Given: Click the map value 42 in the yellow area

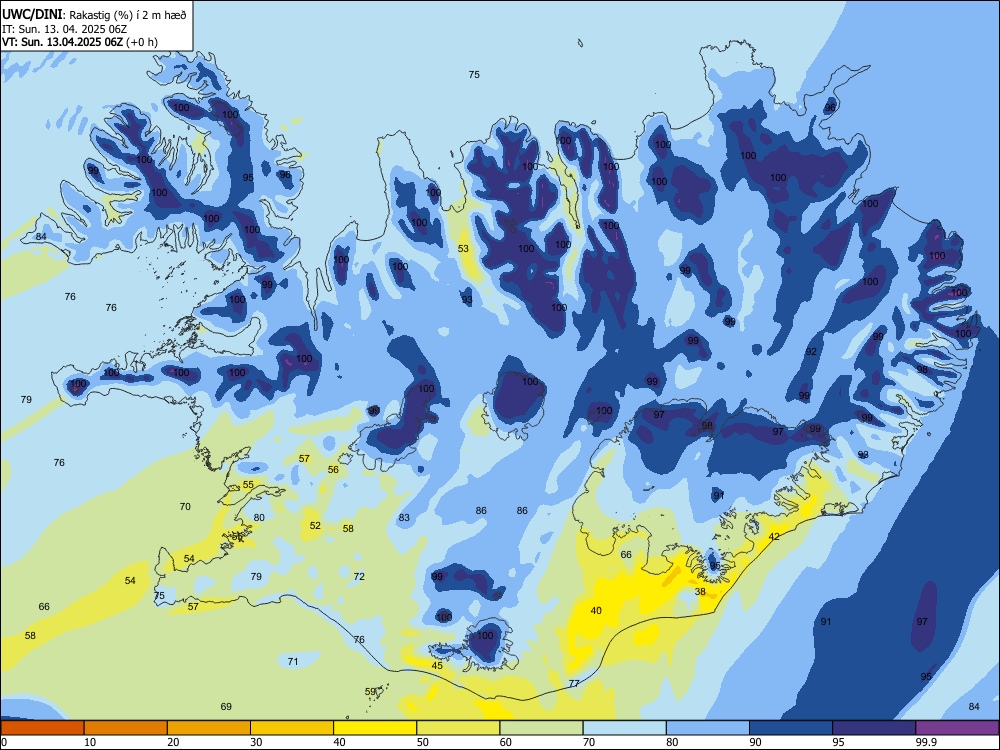Looking at the screenshot, I should coord(774,537).
